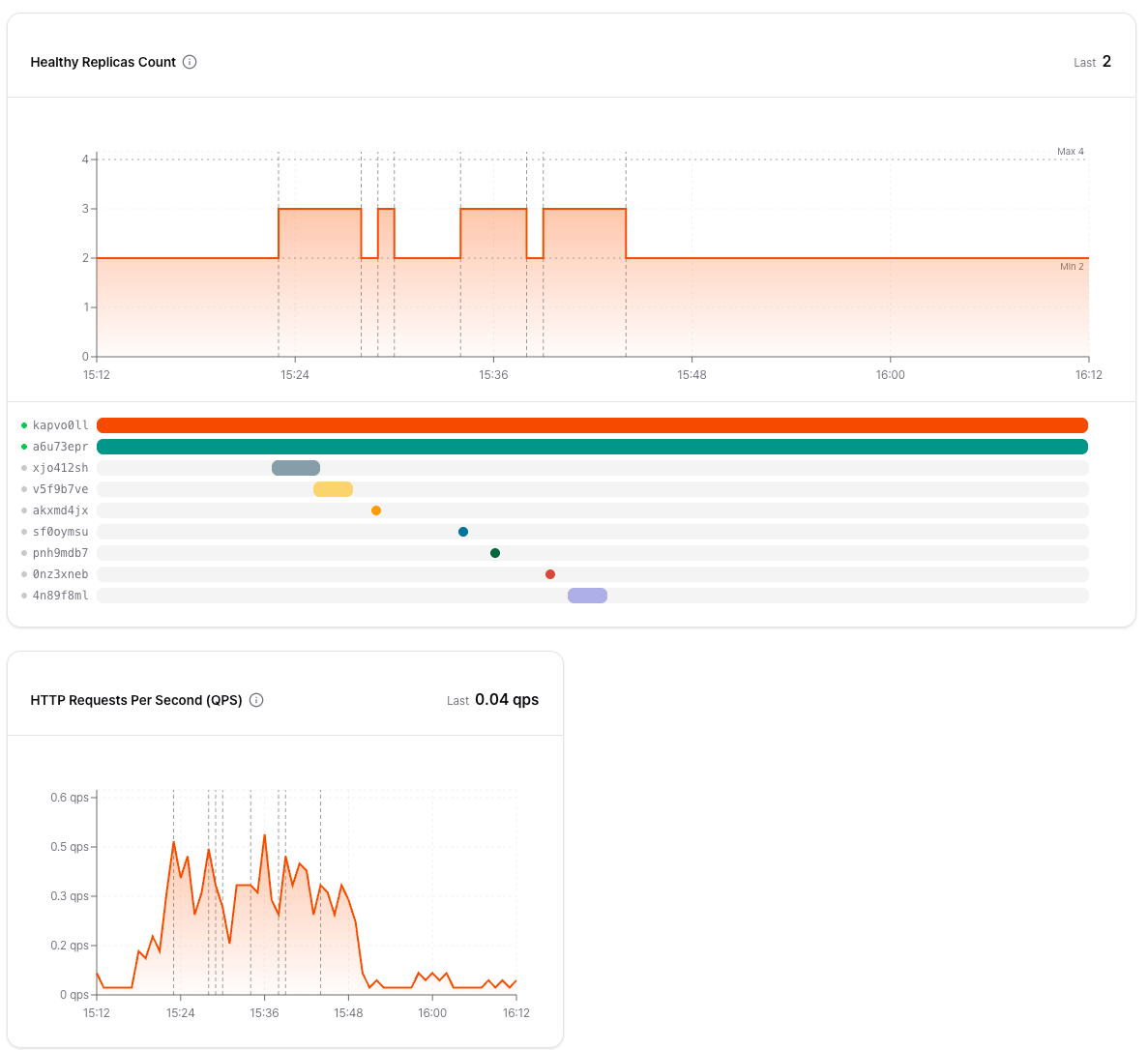The width and height of the screenshot is (1148, 1050).
Task: Select replica name v5f9b7ve
Action: pyautogui.click(x=60, y=489)
